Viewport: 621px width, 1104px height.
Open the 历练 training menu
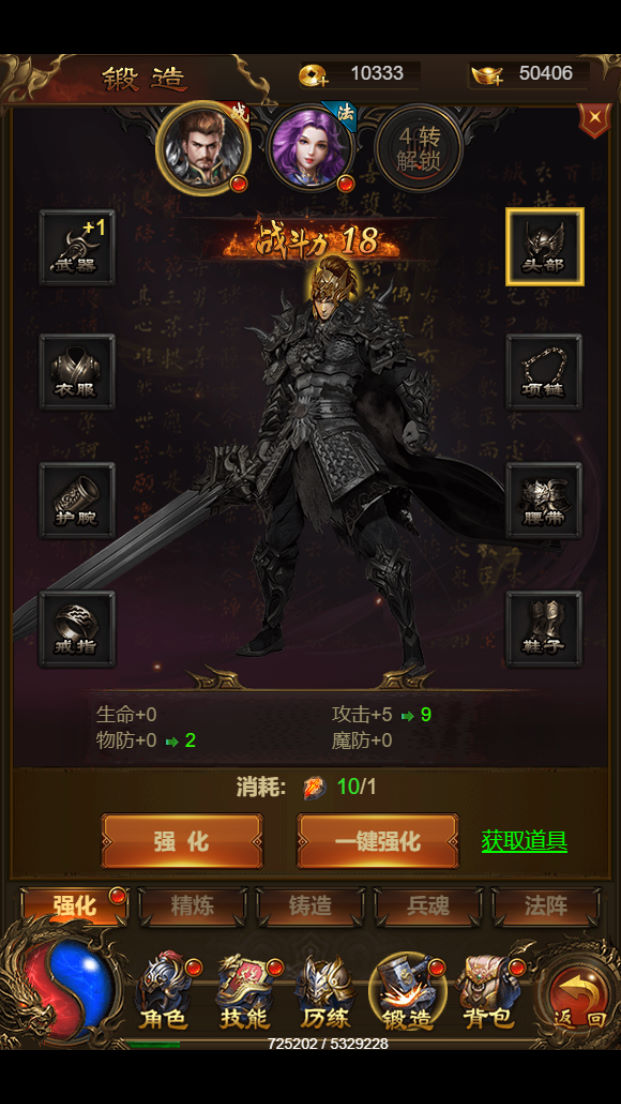tap(325, 993)
